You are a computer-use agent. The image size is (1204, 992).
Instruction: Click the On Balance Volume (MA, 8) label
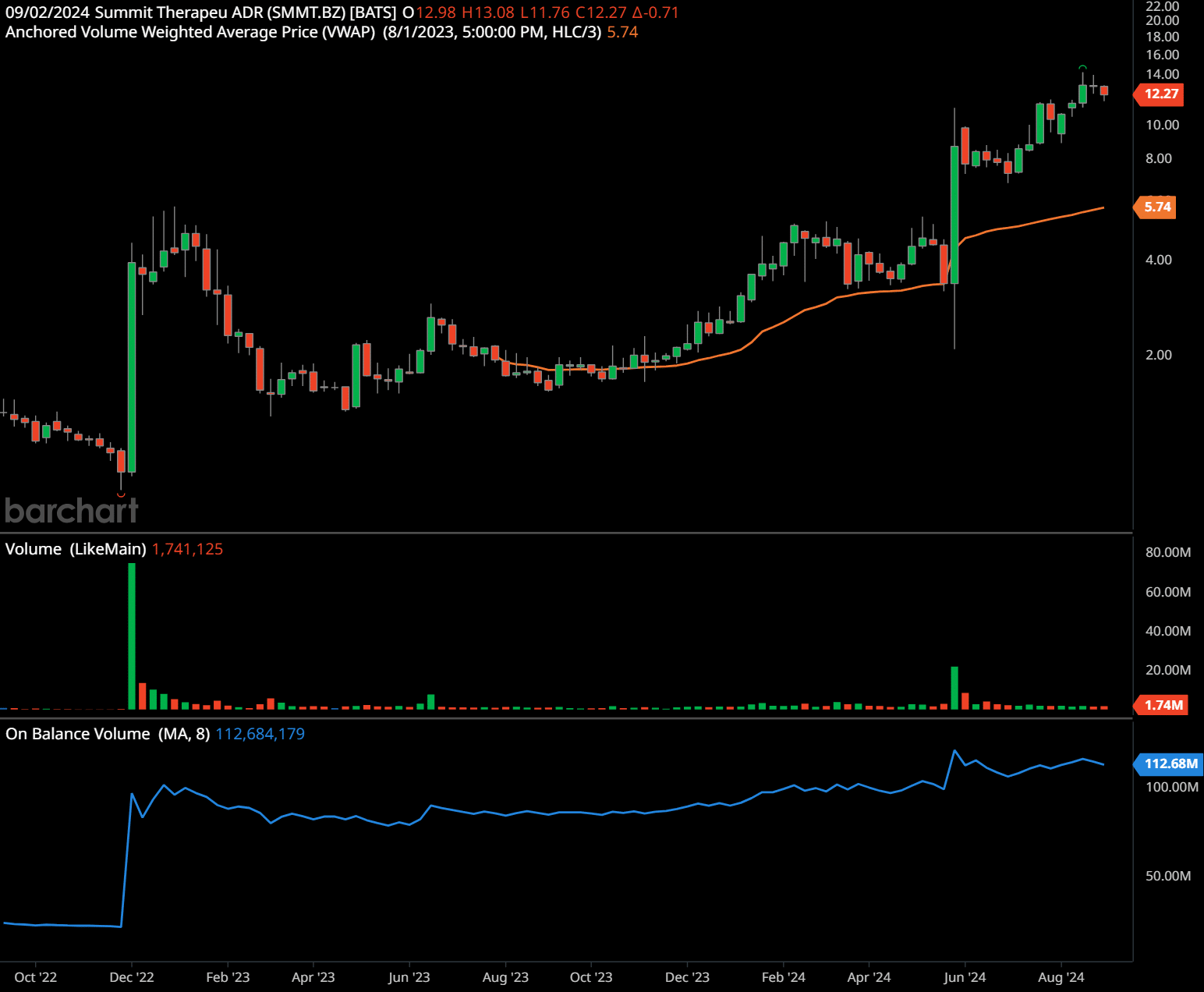pyautogui.click(x=108, y=734)
